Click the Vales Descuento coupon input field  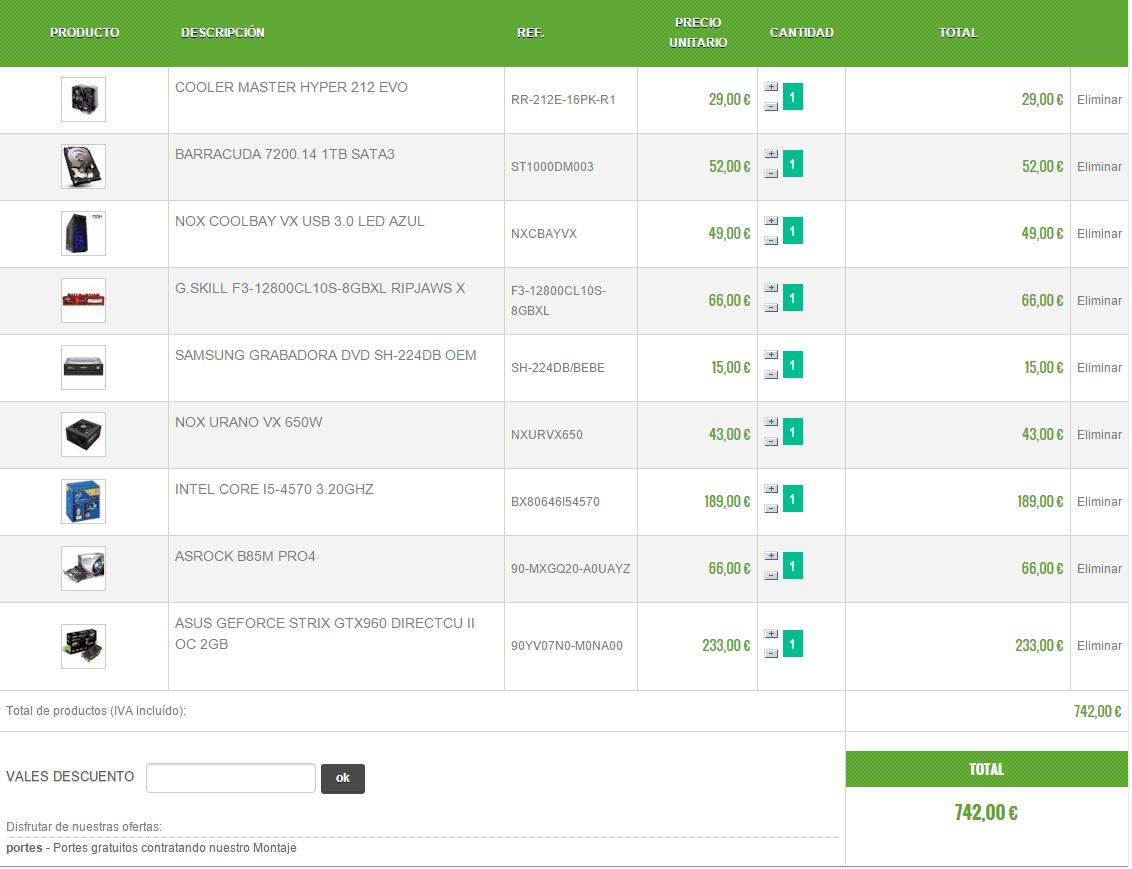click(231, 778)
